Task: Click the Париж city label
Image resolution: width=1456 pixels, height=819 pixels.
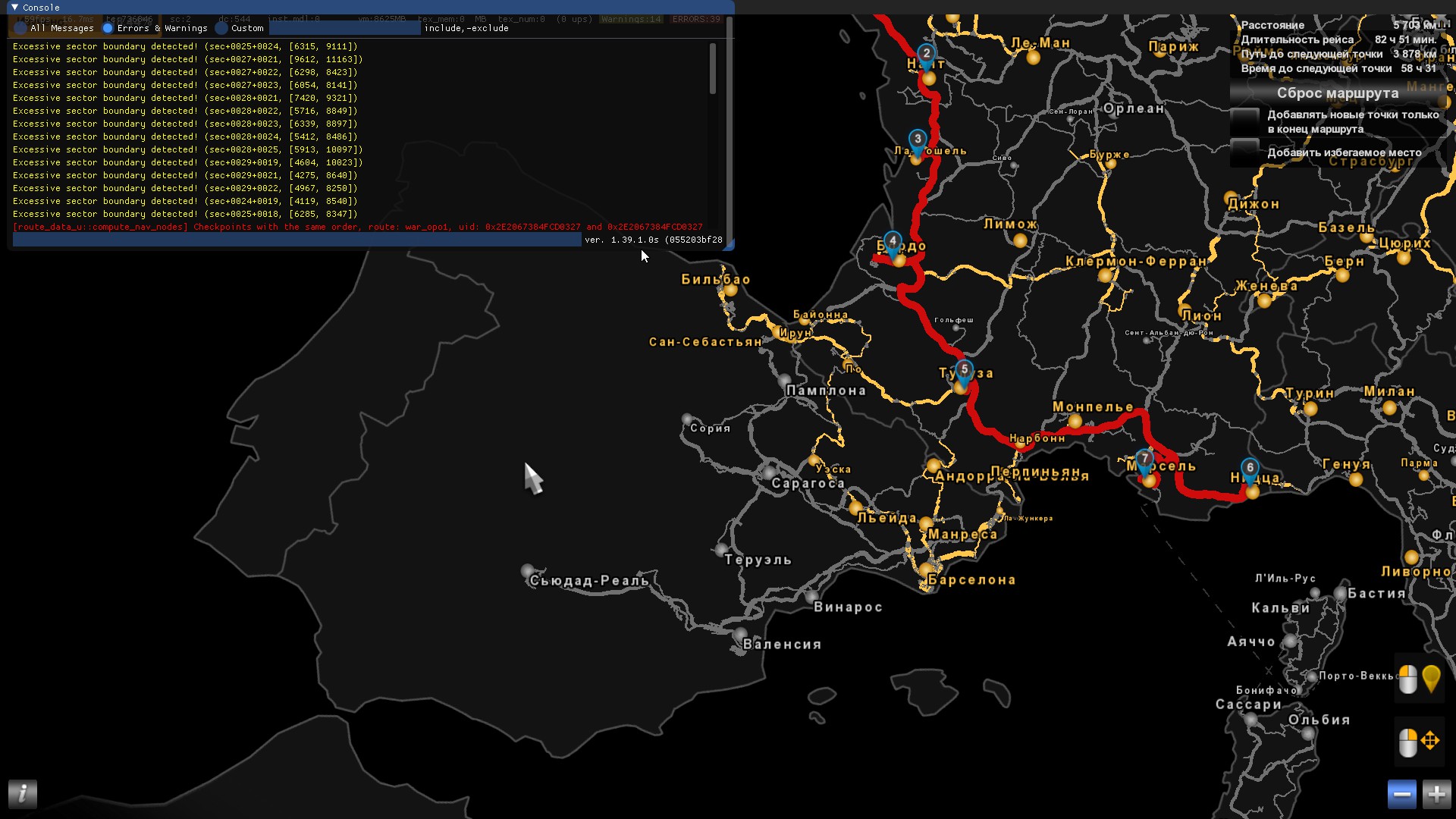Action: click(x=1174, y=47)
